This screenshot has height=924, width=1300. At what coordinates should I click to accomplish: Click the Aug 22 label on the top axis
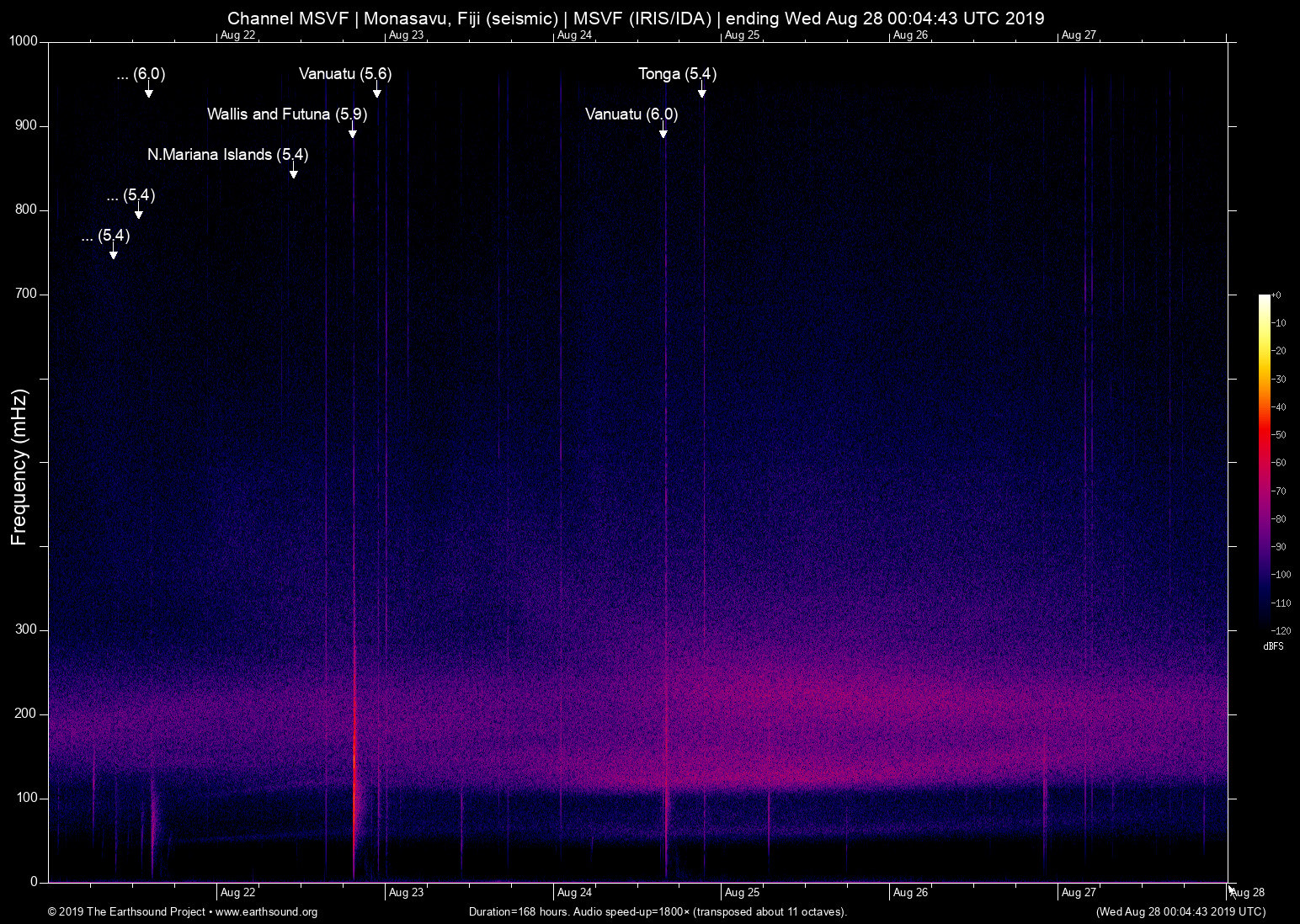tap(237, 35)
